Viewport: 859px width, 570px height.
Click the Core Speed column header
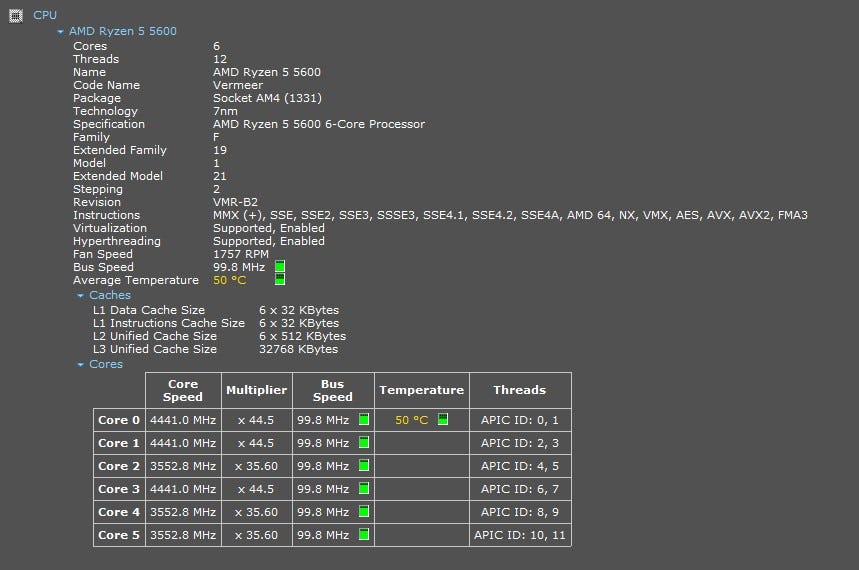coord(183,390)
